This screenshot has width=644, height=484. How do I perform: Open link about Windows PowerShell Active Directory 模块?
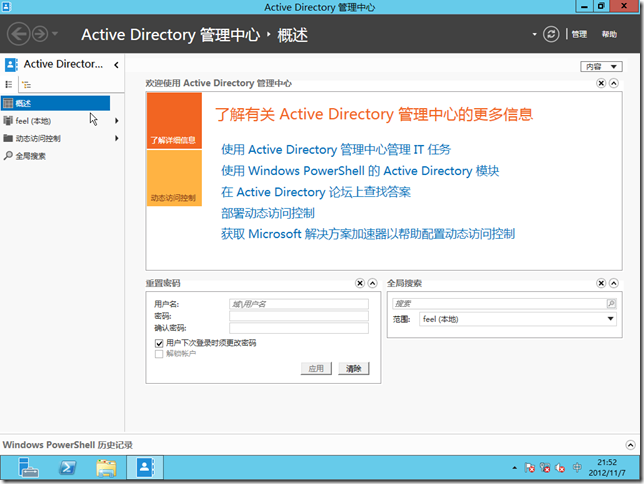tap(360, 171)
